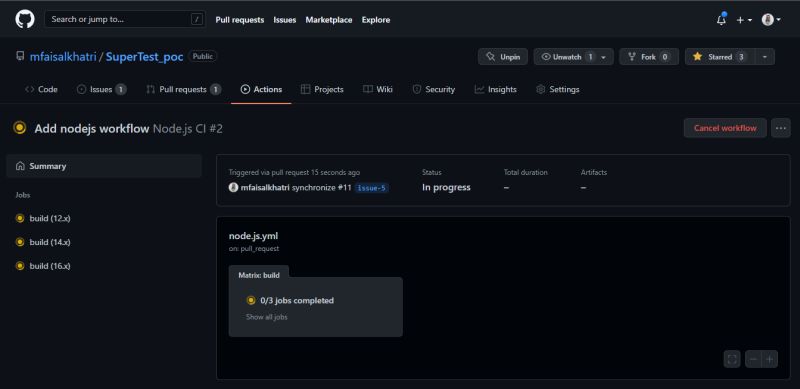Click the In progress status text
Viewport: 800px width, 389px height.
(x=446, y=187)
